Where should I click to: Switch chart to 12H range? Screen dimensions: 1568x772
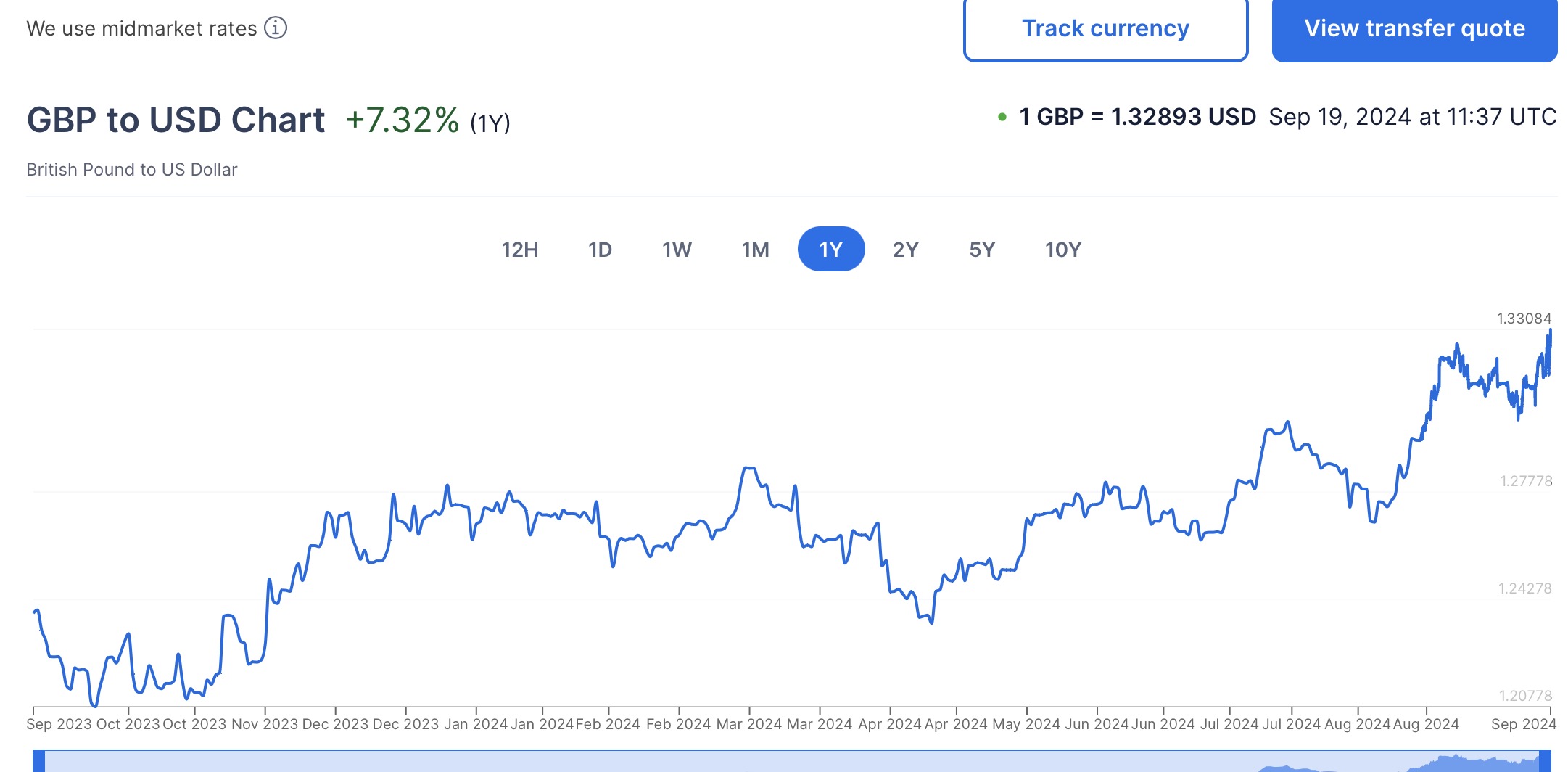[x=519, y=250]
